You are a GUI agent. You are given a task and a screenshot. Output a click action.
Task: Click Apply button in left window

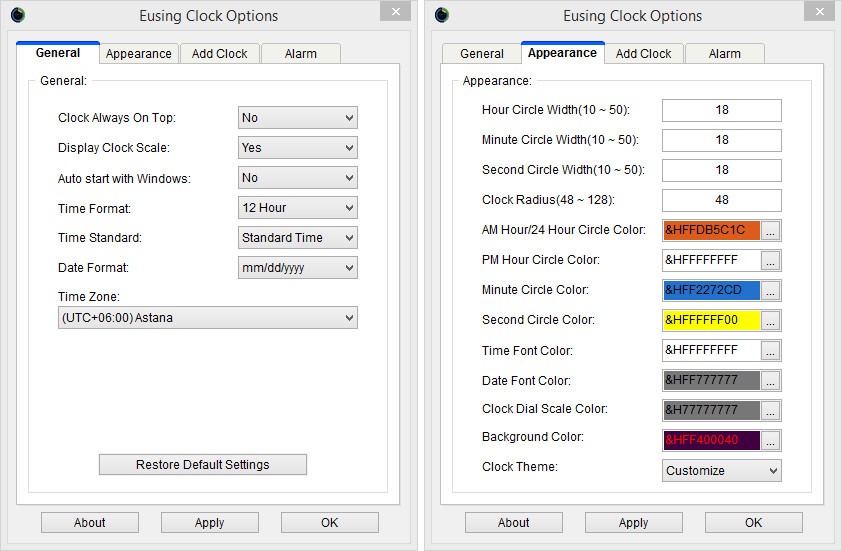[209, 523]
